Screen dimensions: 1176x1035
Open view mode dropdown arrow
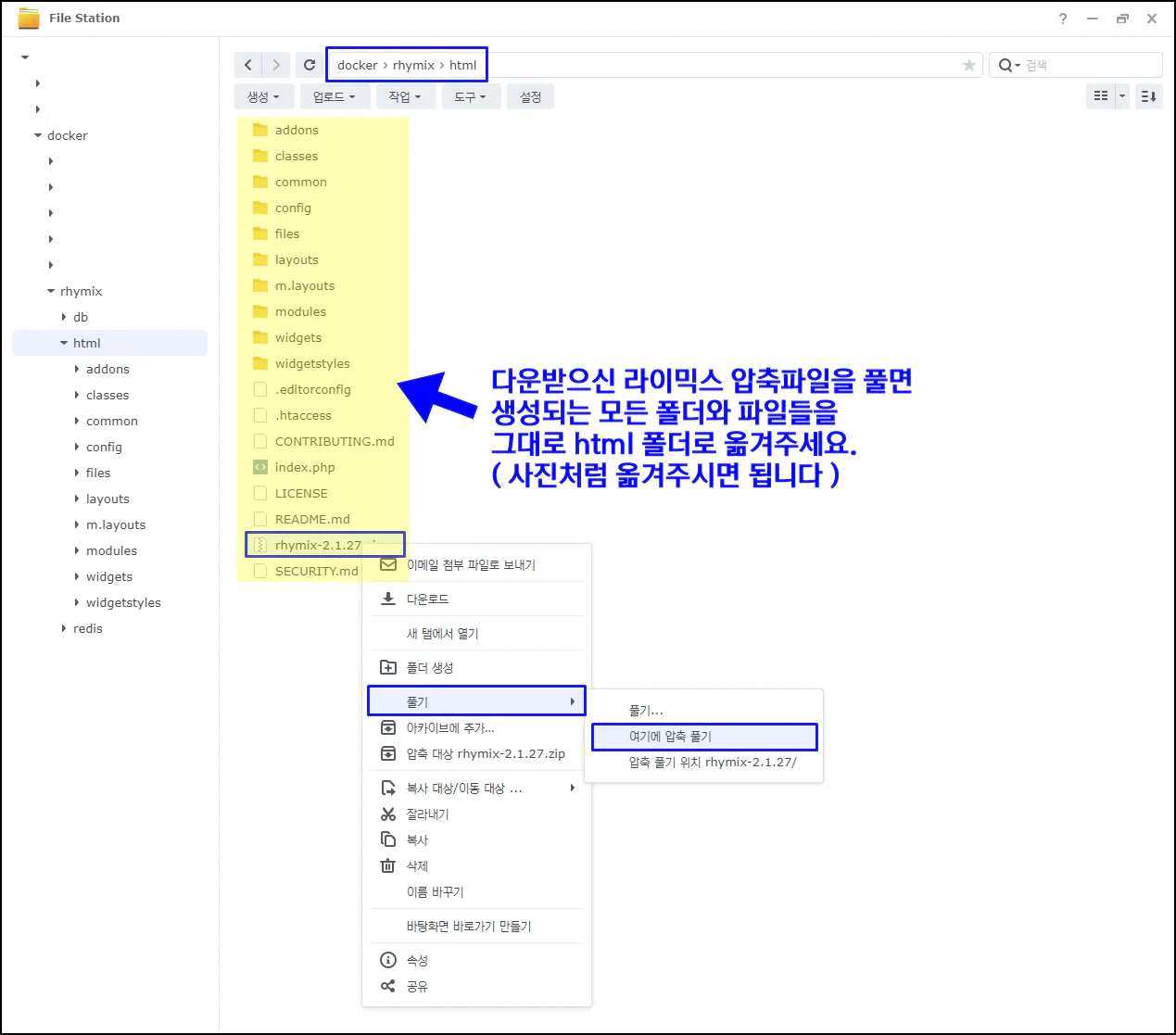[1122, 96]
